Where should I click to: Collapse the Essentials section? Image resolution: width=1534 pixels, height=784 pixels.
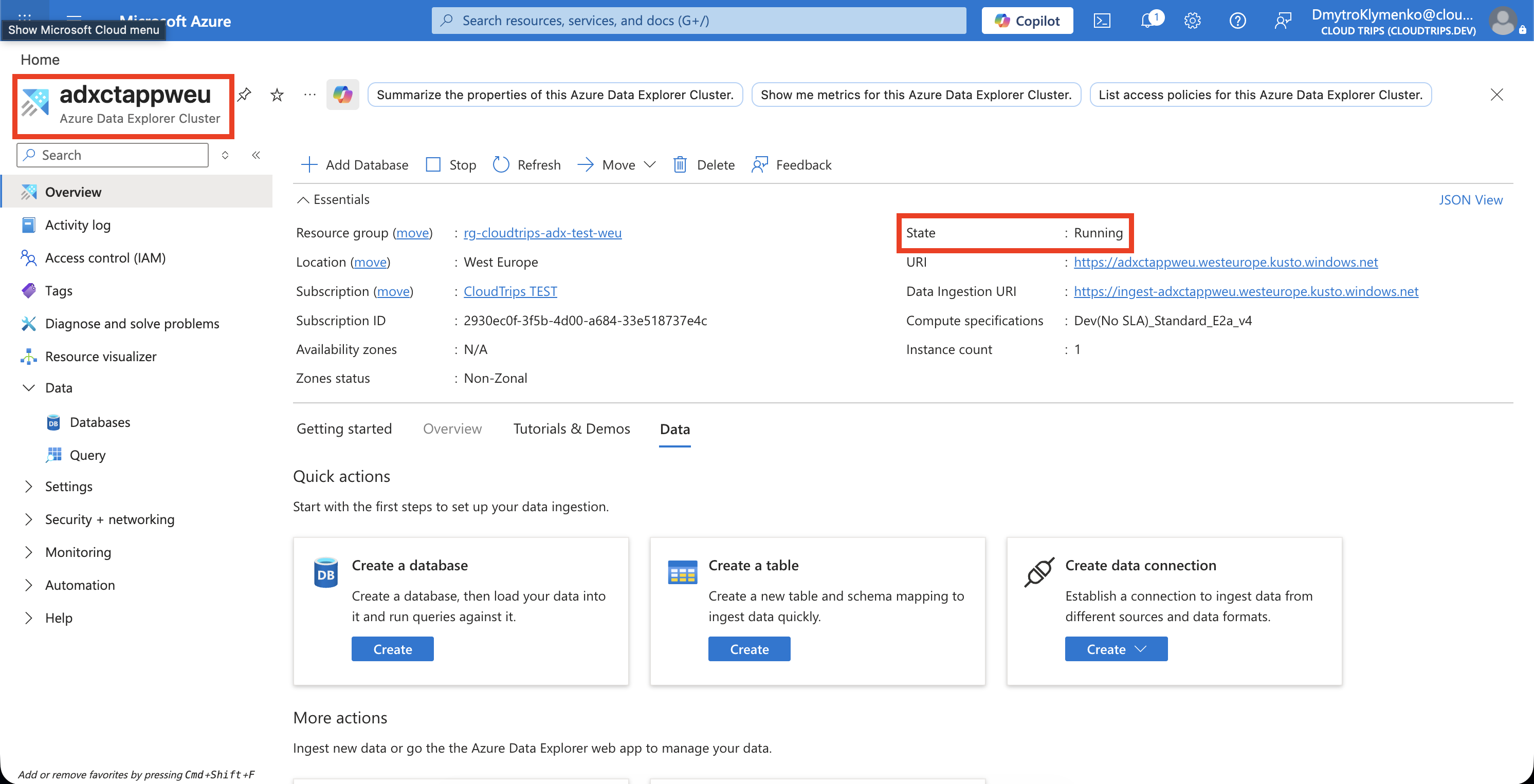[x=333, y=199]
